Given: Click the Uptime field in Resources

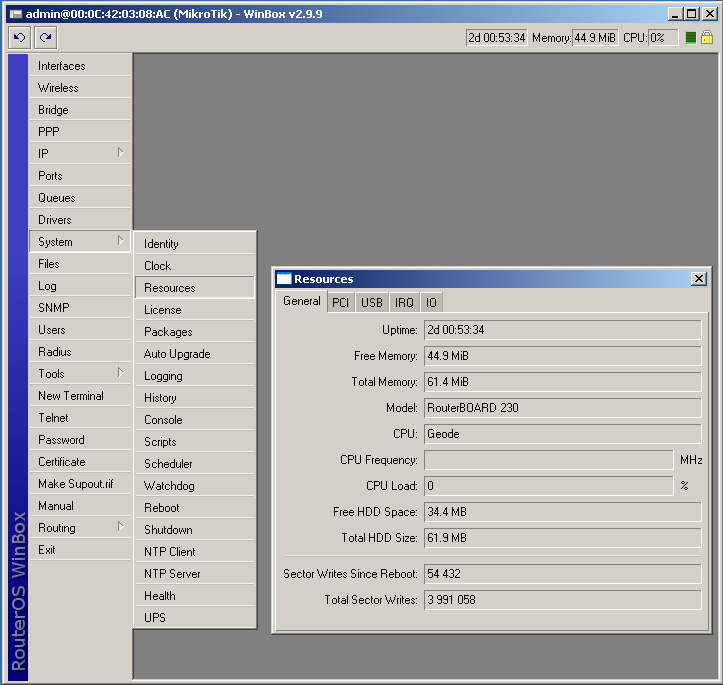Looking at the screenshot, I should (563, 330).
